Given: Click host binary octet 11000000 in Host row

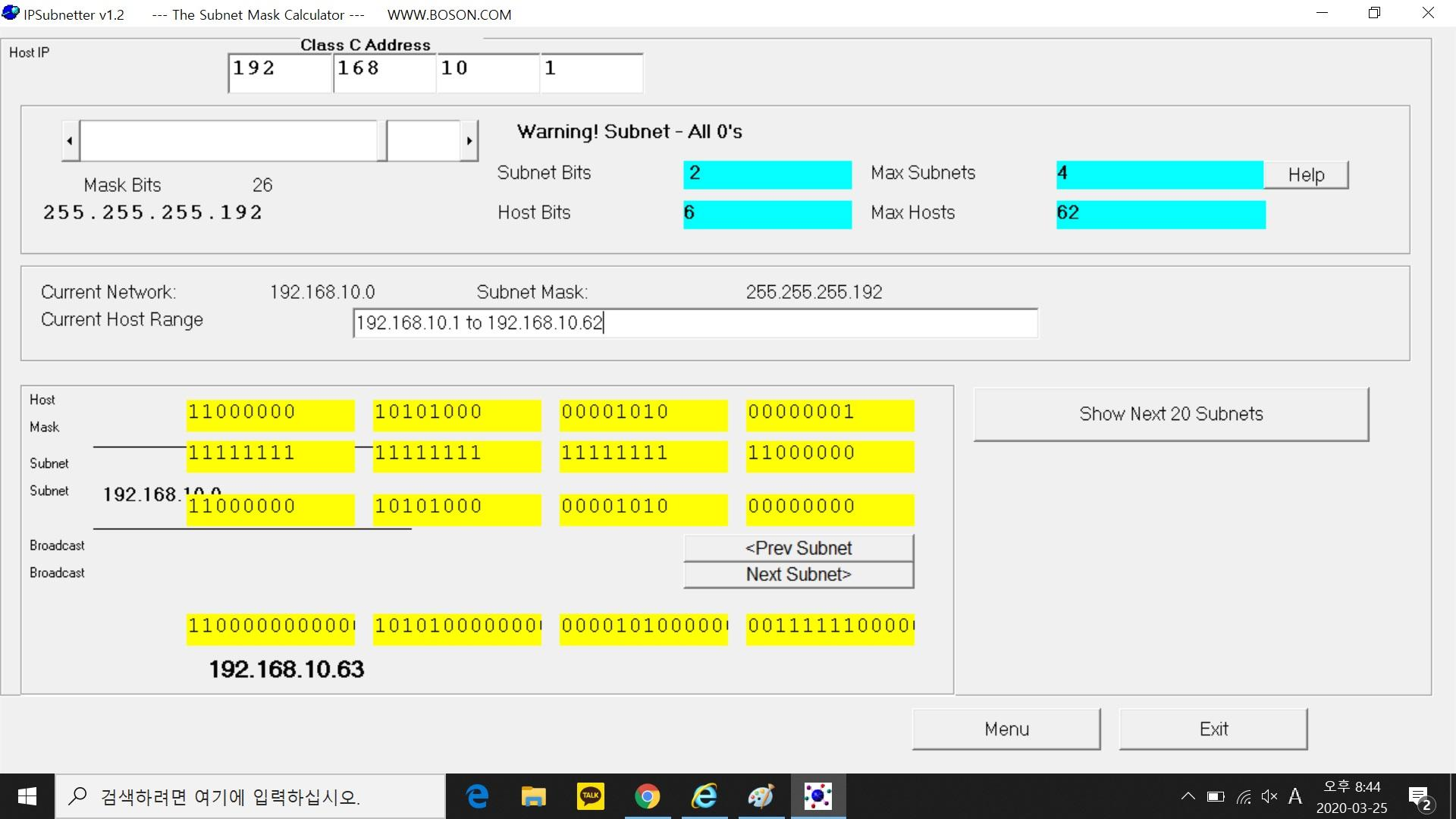Looking at the screenshot, I should click(270, 415).
